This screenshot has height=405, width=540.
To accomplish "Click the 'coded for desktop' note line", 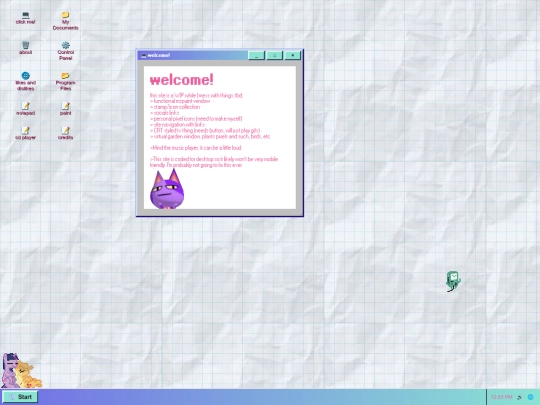I will click(214, 162).
